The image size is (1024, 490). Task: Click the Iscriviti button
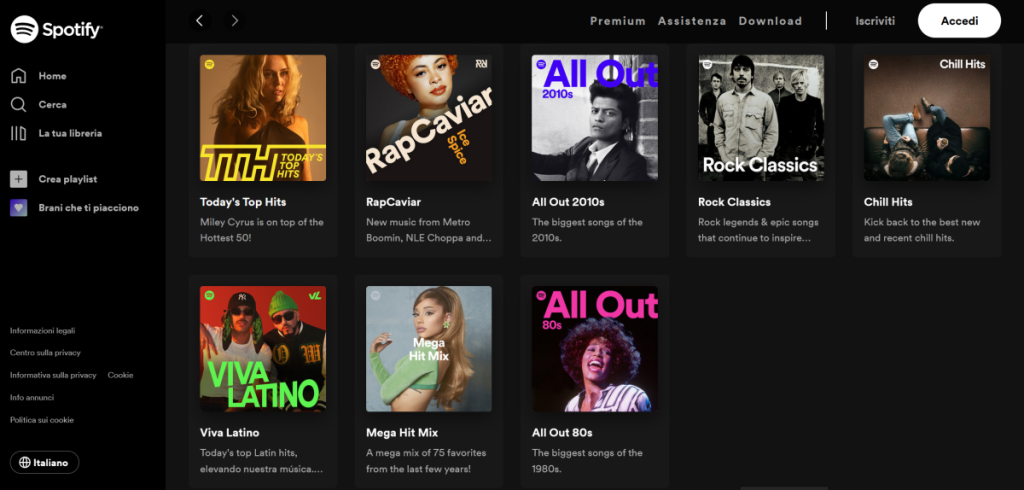pos(875,21)
